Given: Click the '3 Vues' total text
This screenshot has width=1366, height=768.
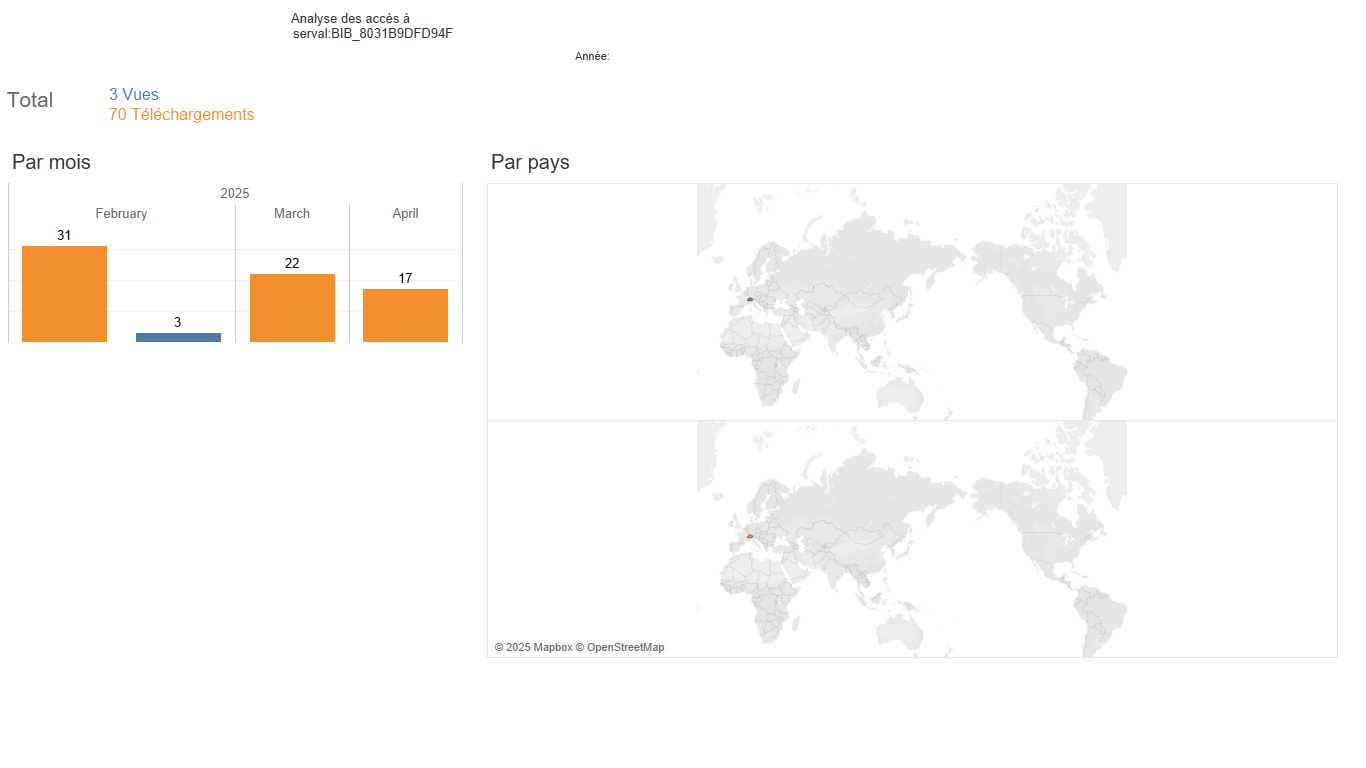Looking at the screenshot, I should pos(134,94).
